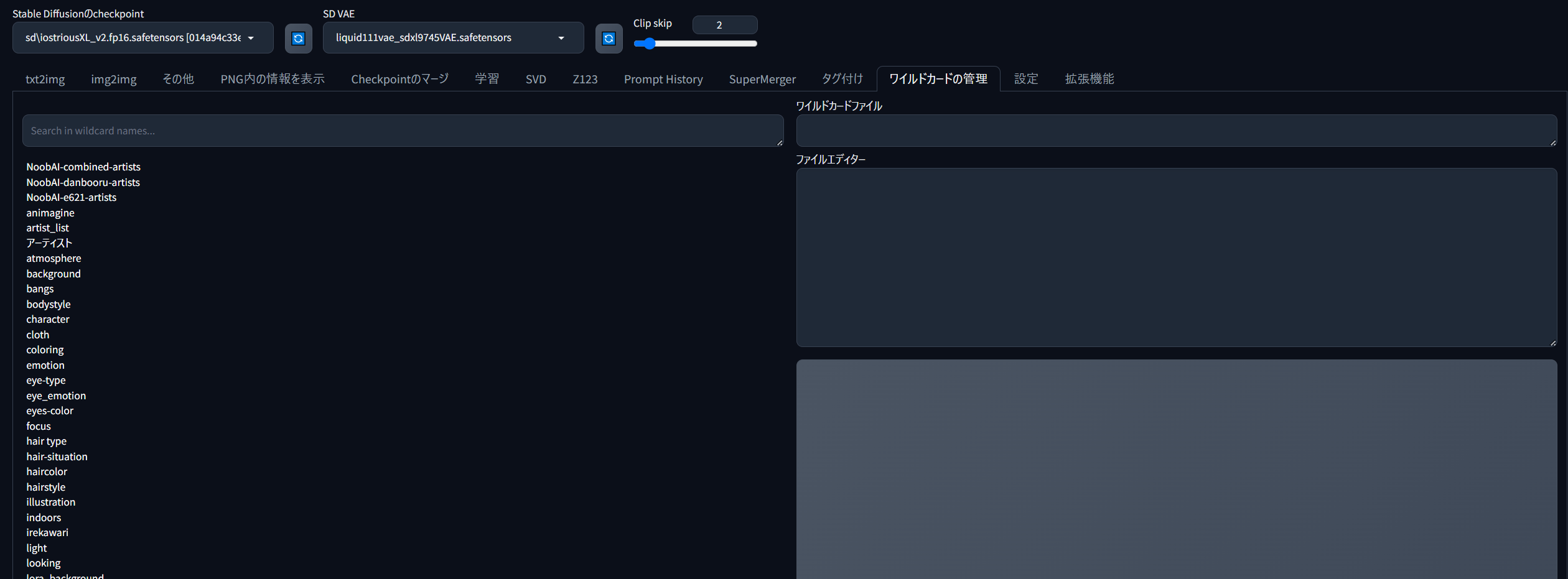Viewport: 1568px width, 579px height.
Task: Select the NoobAI-e621-artists wildcard
Action: [x=71, y=197]
